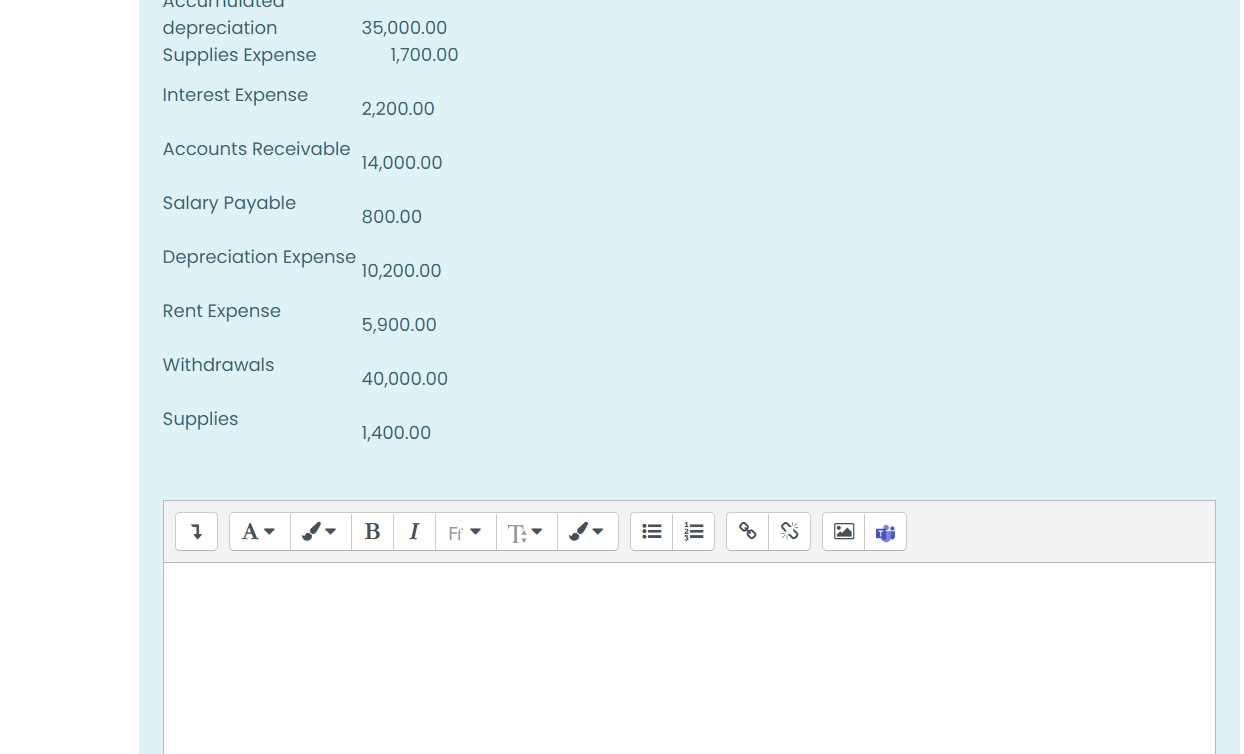Open the Microsoft Teams meeting tool
Image resolution: width=1244 pixels, height=754 pixels.
pos(885,531)
